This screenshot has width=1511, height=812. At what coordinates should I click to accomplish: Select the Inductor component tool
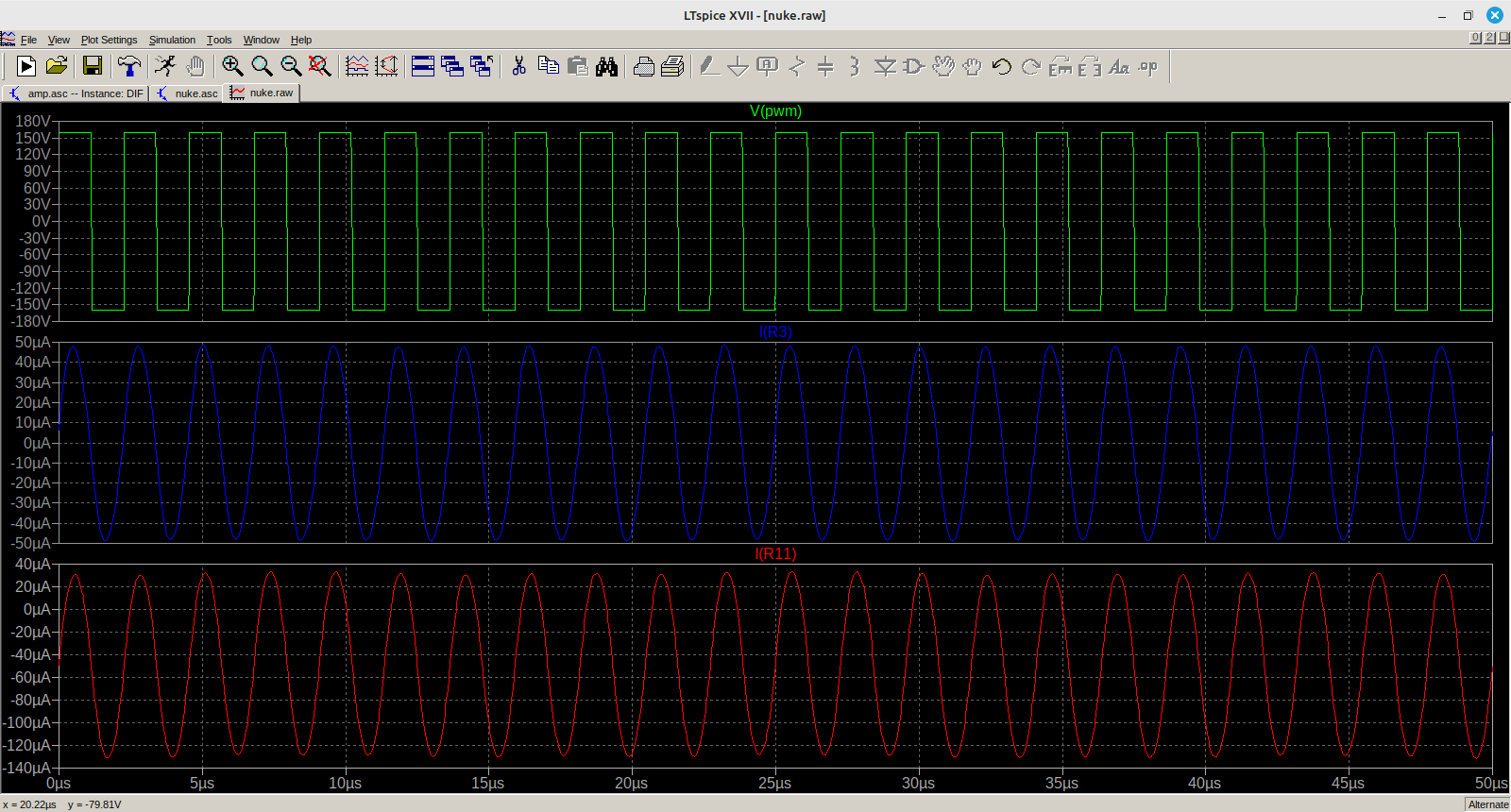coord(855,66)
